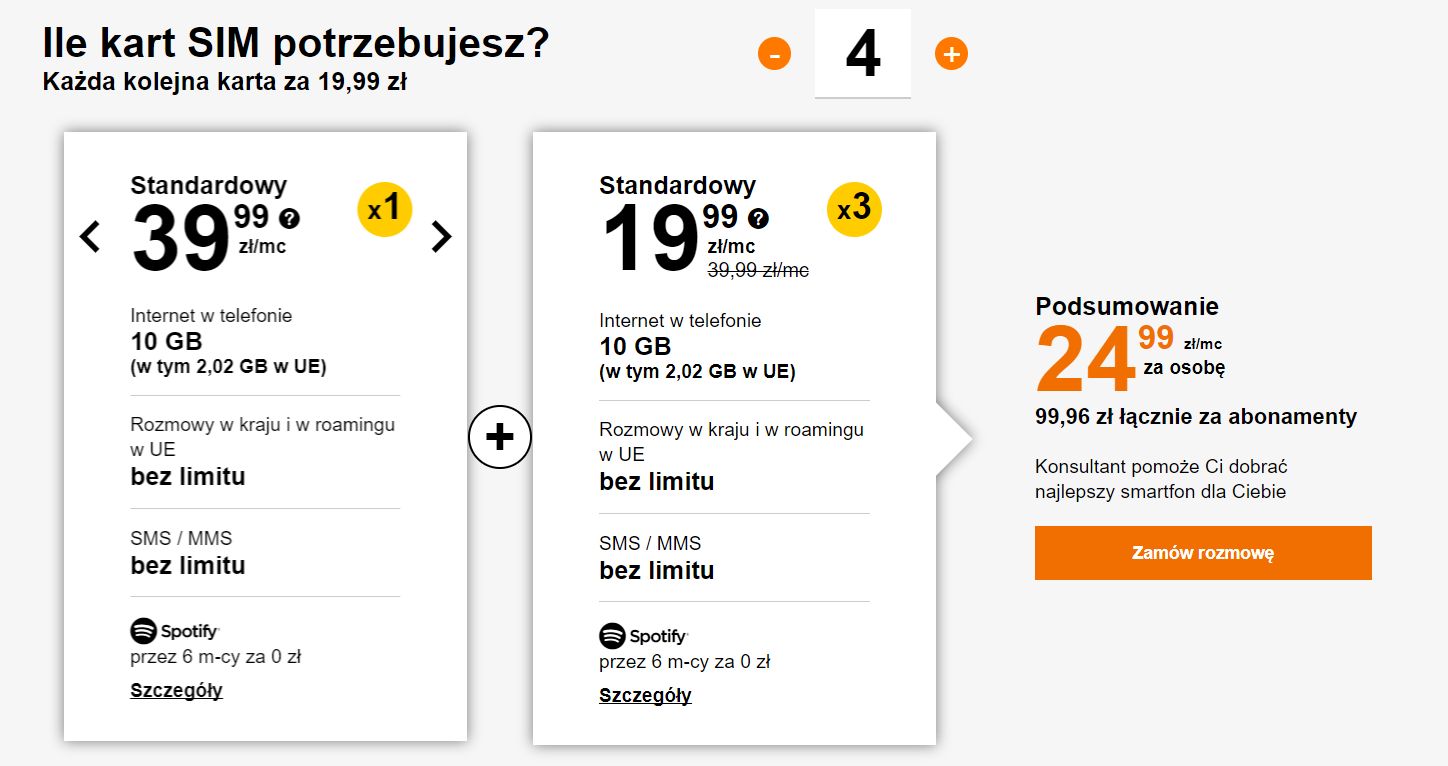Image resolution: width=1448 pixels, height=766 pixels.
Task: Select the Standardowy heading in 39,99 card
Action: 208,185
